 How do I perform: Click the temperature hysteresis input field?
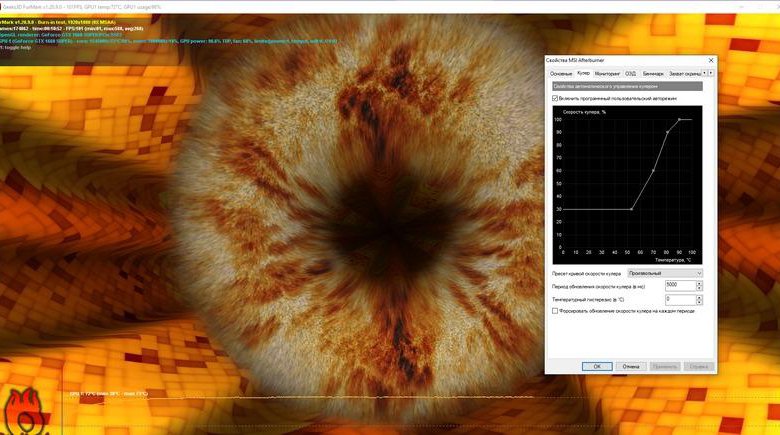point(680,300)
